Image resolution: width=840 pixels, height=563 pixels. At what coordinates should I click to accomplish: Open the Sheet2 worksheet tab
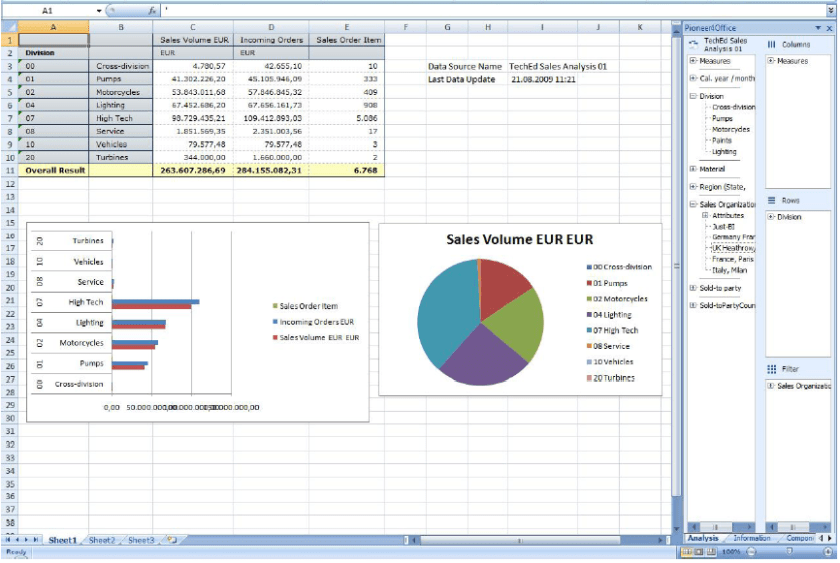pyautogui.click(x=102, y=540)
